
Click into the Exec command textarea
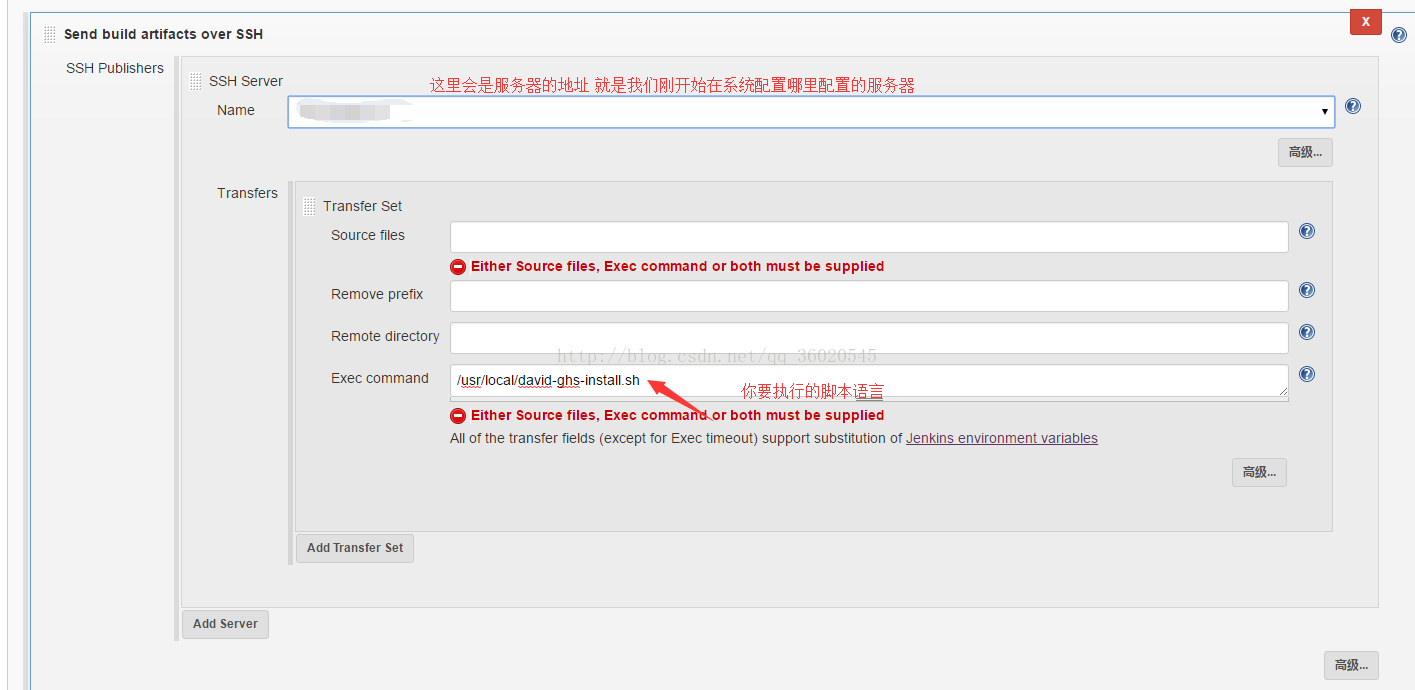(869, 381)
